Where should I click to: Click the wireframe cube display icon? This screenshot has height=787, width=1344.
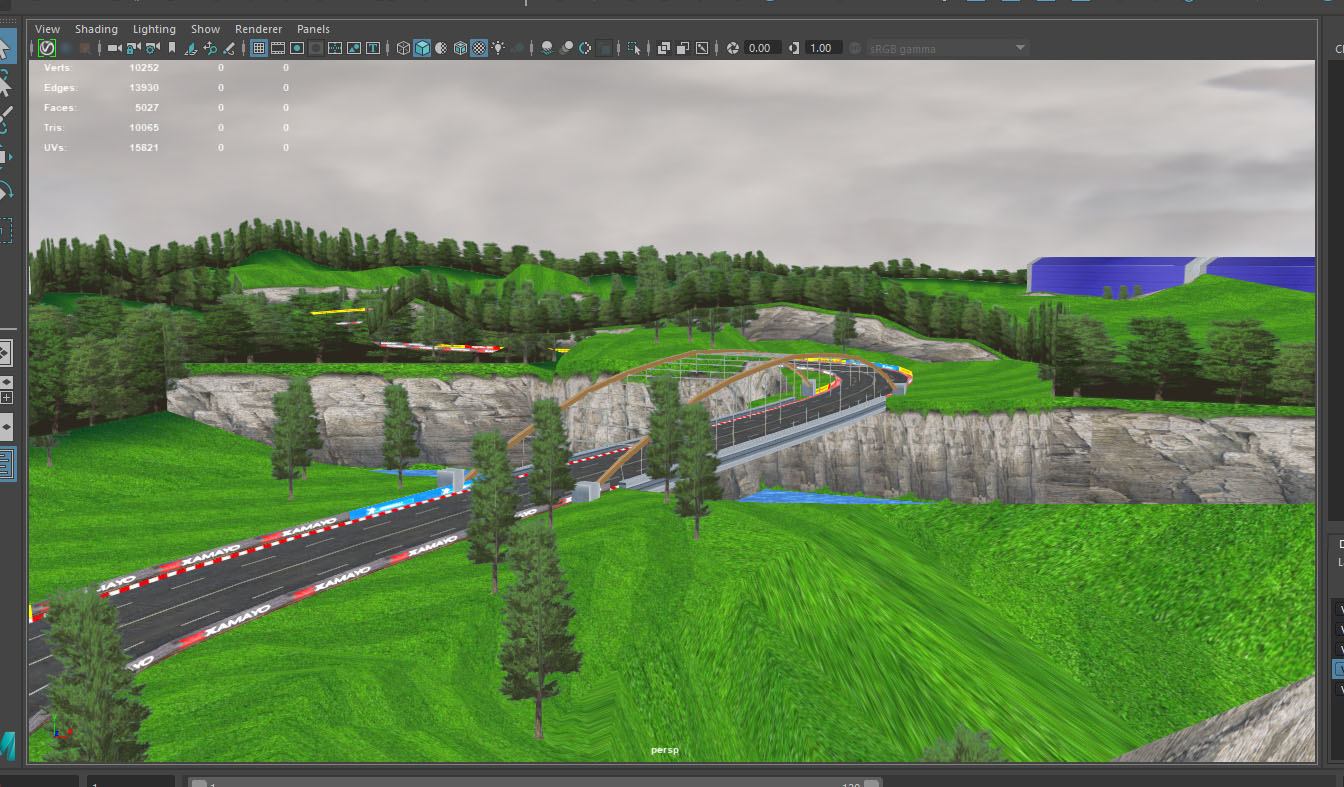point(403,48)
